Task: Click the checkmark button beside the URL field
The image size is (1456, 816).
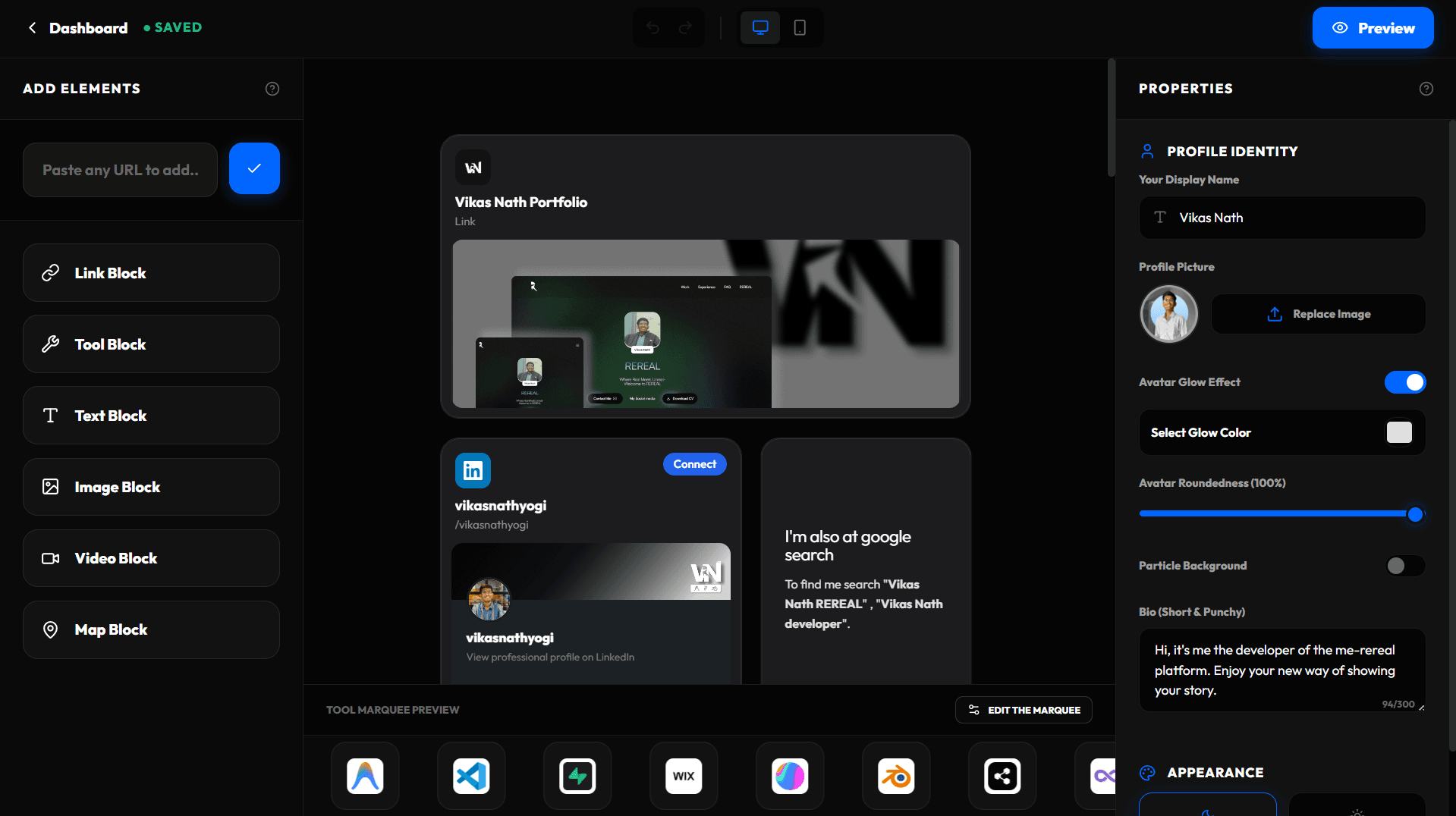Action: point(254,168)
